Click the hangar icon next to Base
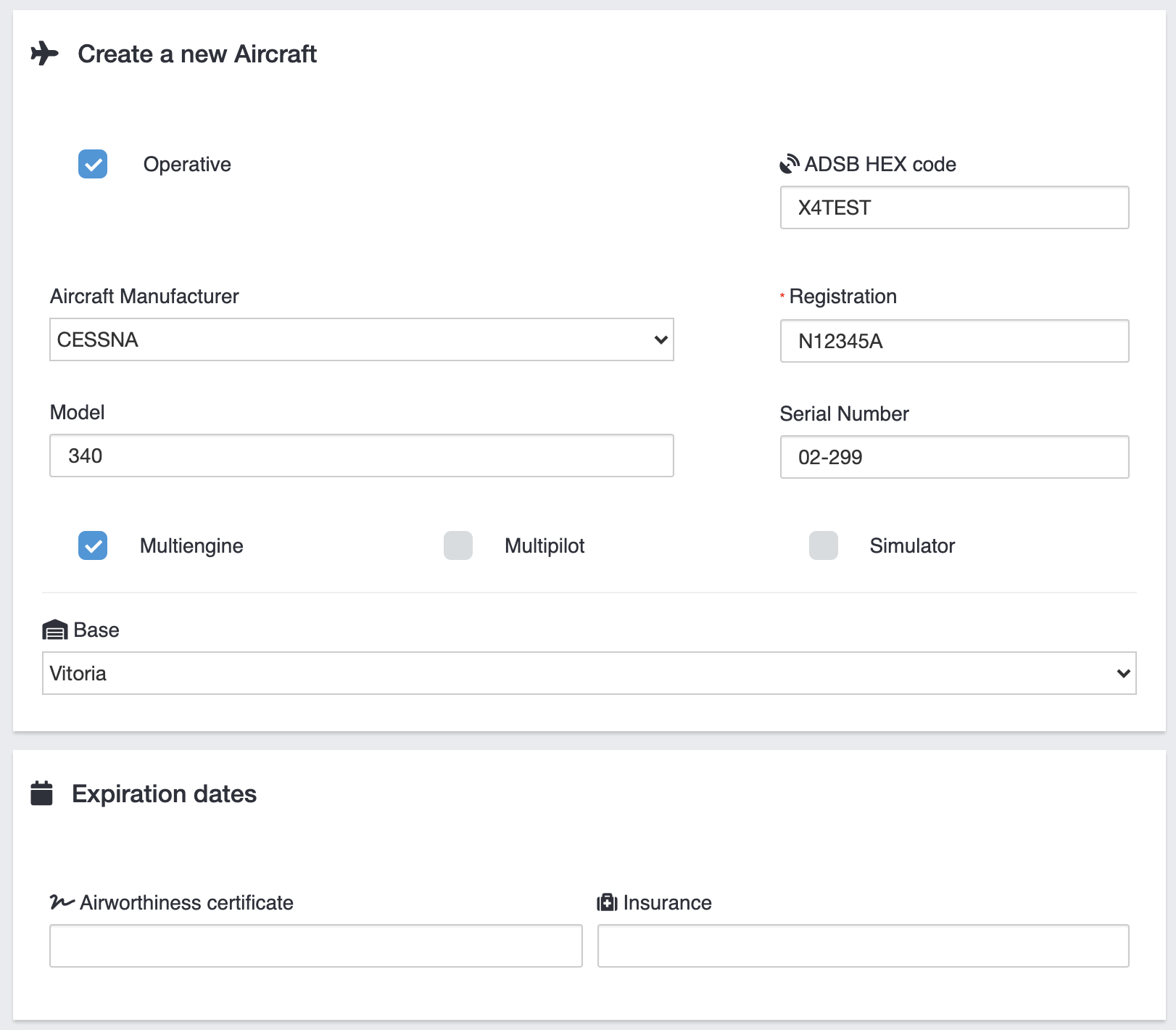This screenshot has height=1030, width=1176. tap(55, 630)
